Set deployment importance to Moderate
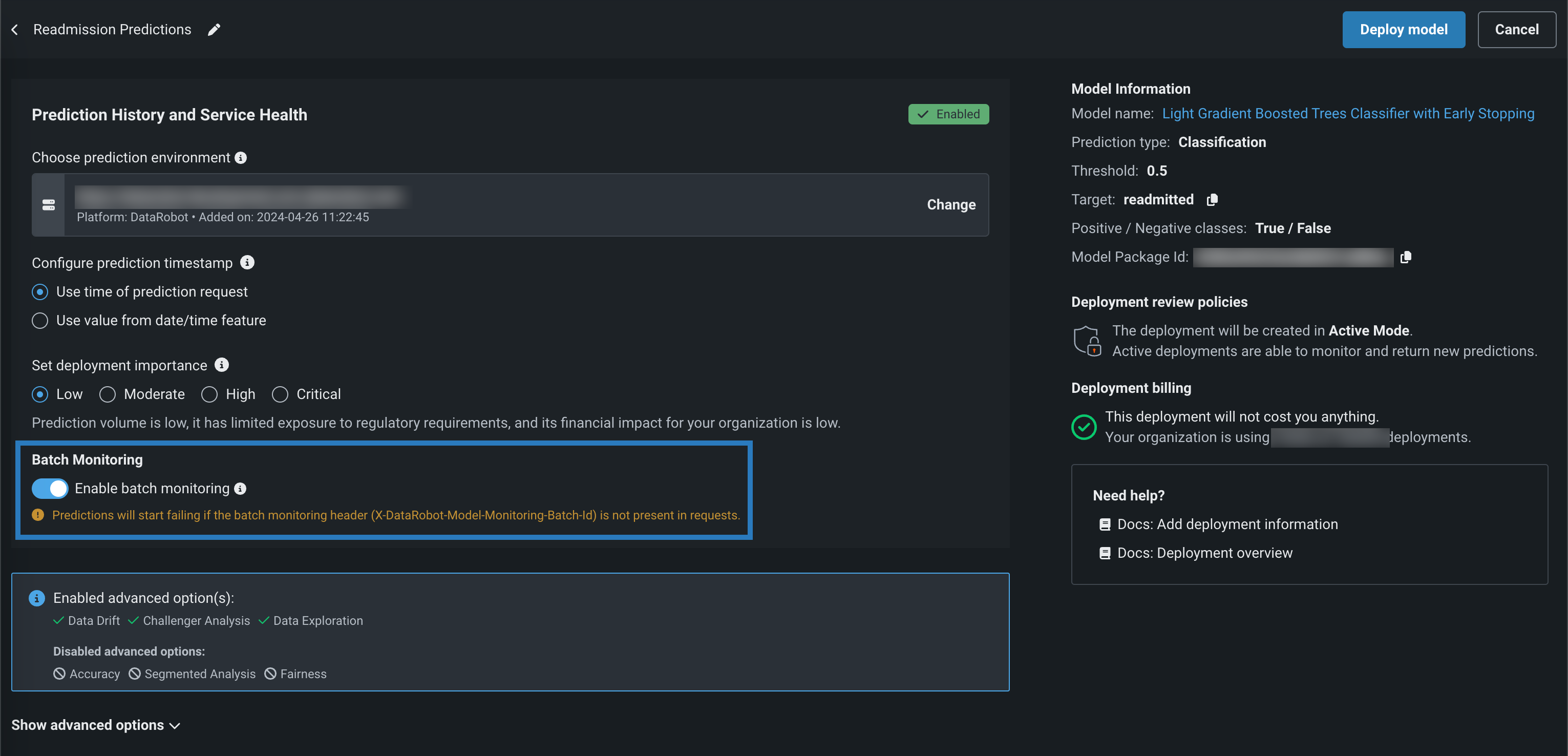1568x756 pixels. (108, 394)
